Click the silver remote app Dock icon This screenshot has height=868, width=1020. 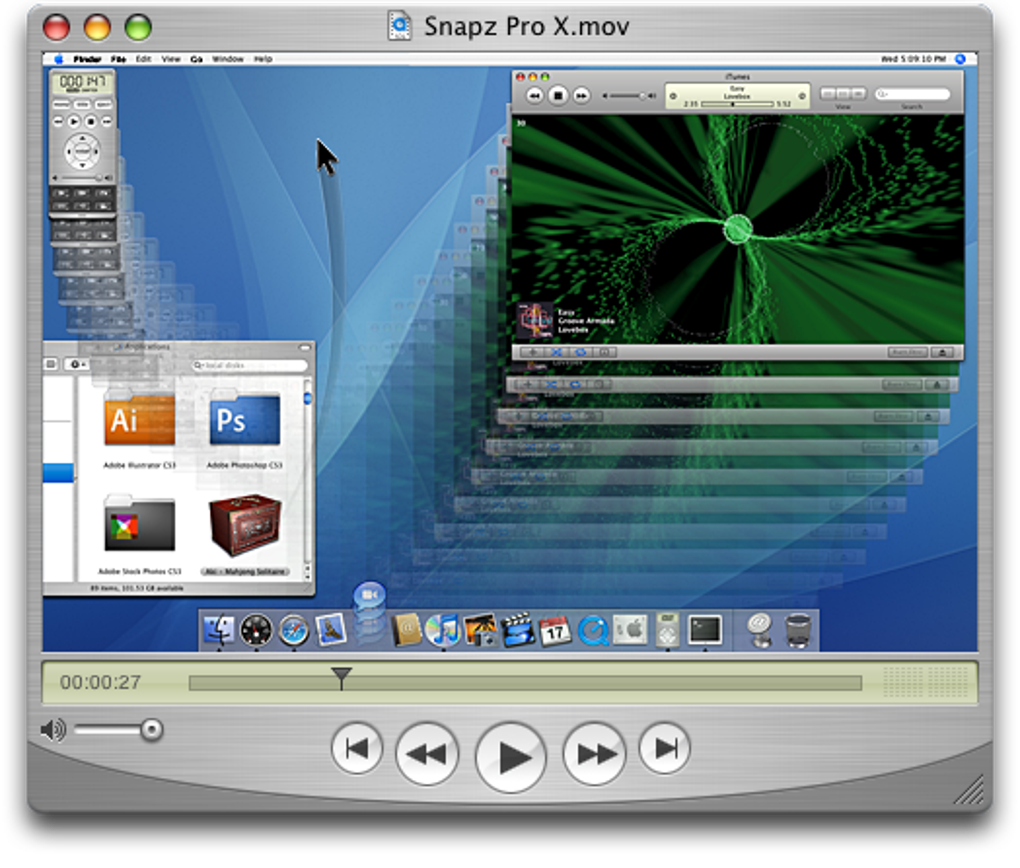click(x=667, y=629)
